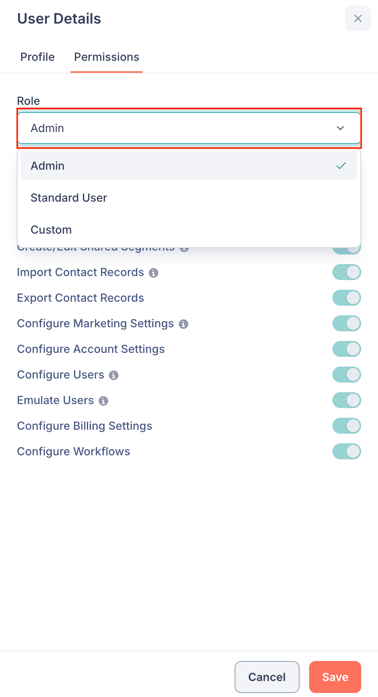Toggle the Emulate Users switch

point(346,400)
